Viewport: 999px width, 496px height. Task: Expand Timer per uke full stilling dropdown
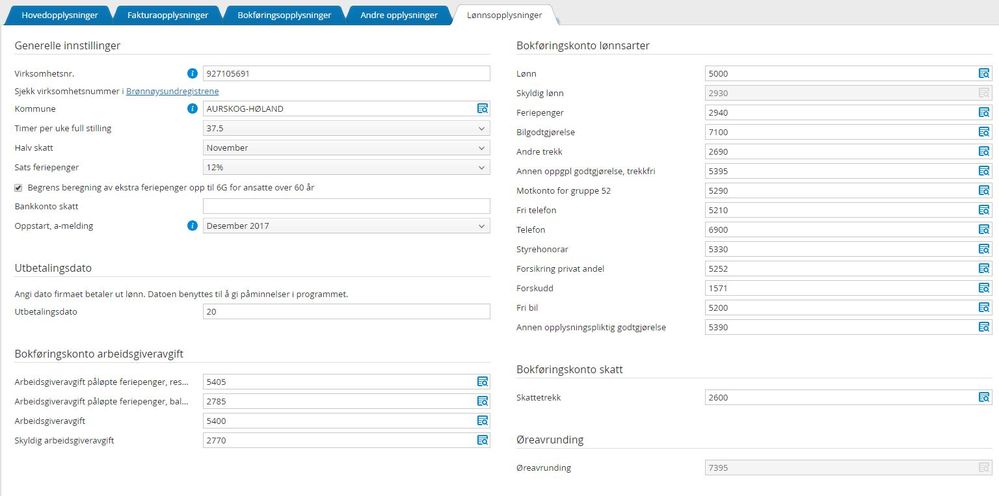(347, 129)
